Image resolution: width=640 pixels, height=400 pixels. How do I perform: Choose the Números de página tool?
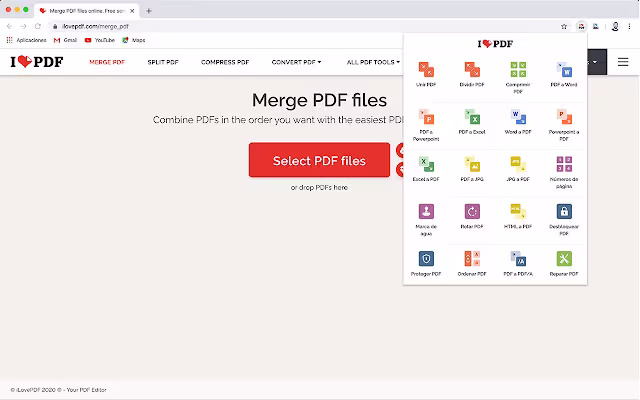pos(564,172)
